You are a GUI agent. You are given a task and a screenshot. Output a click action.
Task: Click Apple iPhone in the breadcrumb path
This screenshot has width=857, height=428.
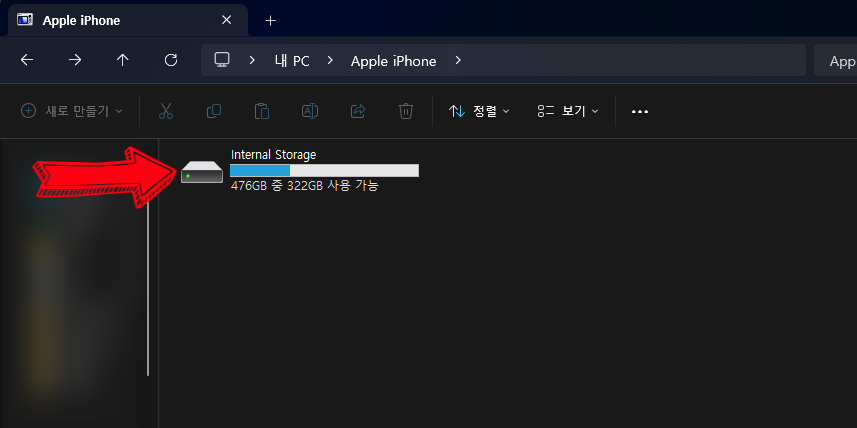pyautogui.click(x=394, y=61)
